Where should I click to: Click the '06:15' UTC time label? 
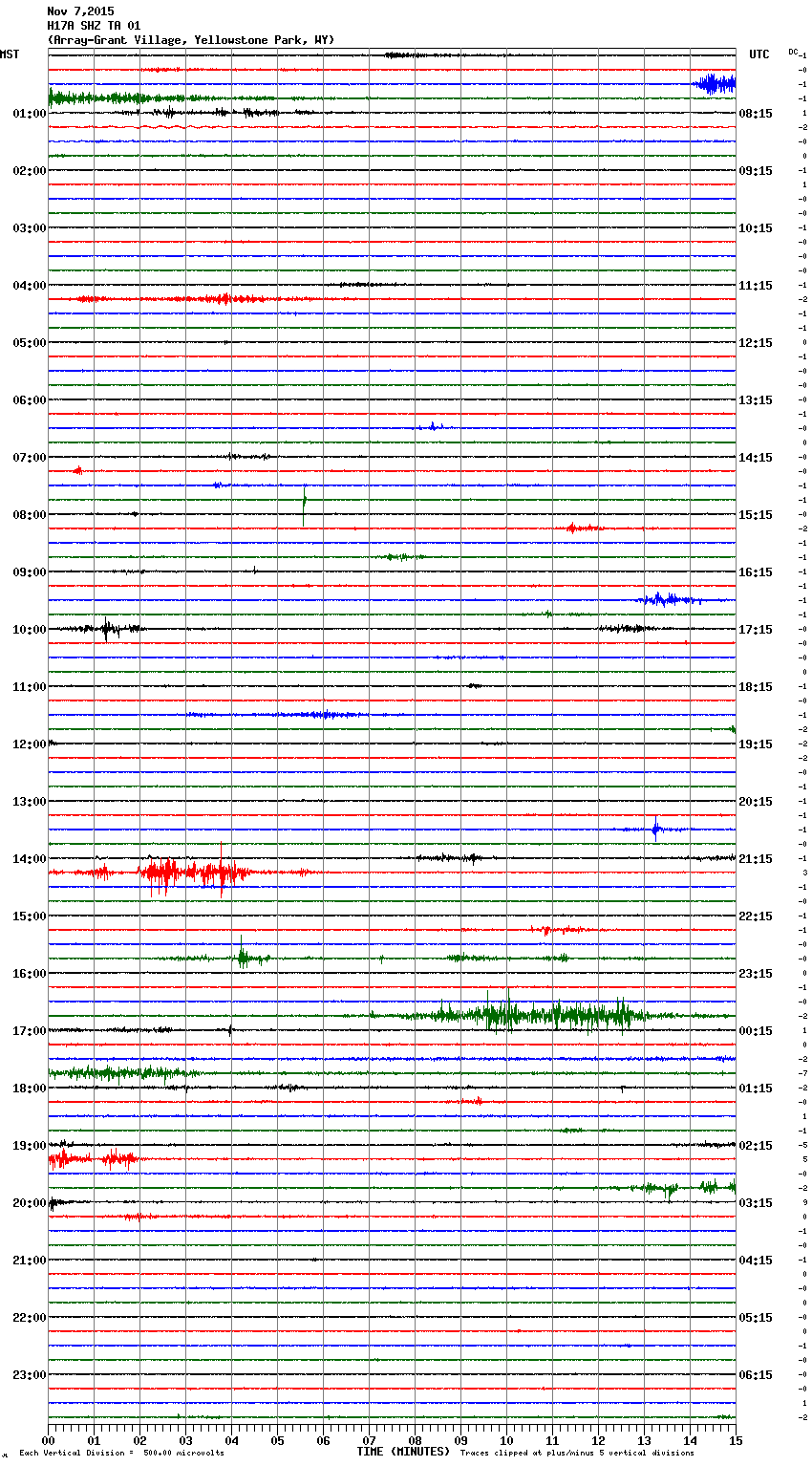coord(756,1375)
